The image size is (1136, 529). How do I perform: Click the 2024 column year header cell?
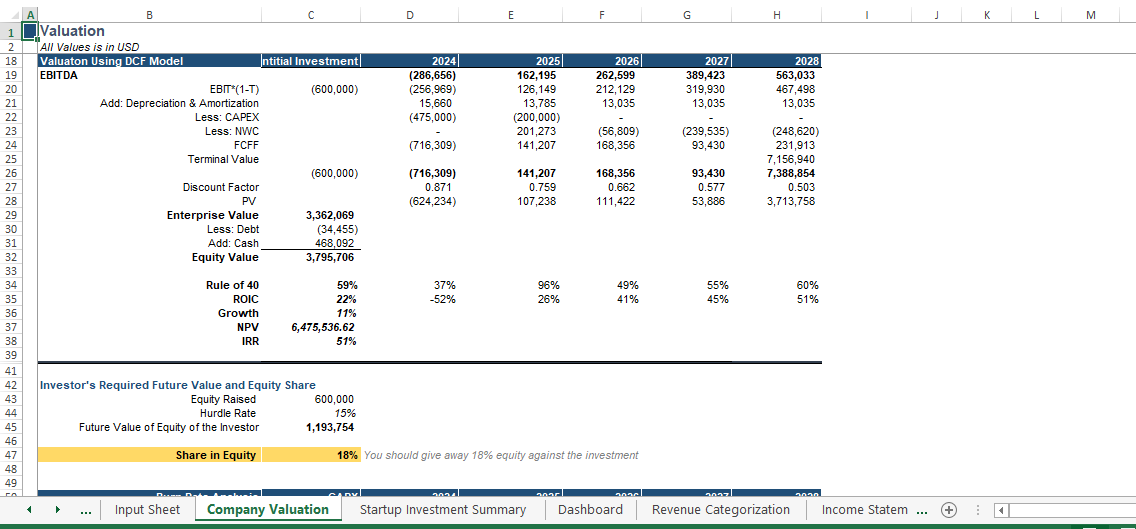410,61
